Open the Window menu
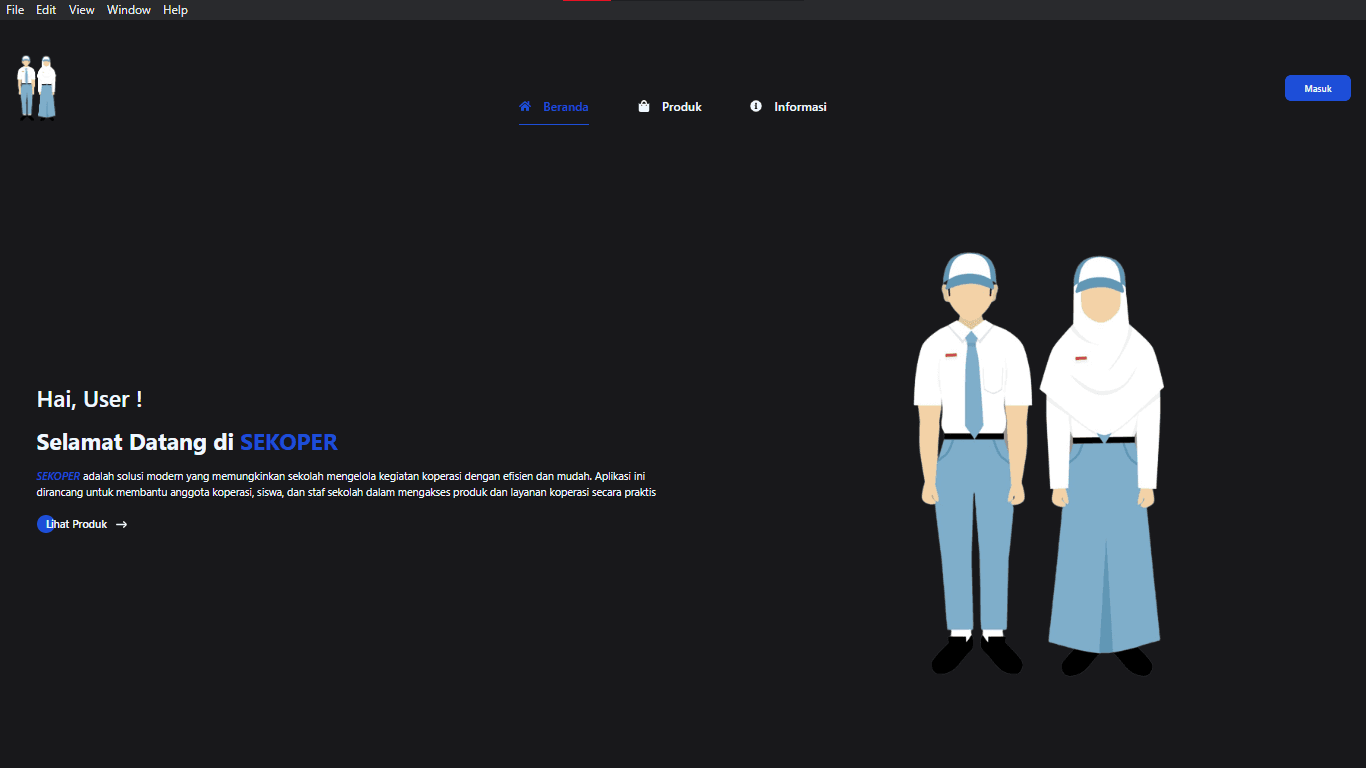Viewport: 1366px width, 768px height. [129, 10]
